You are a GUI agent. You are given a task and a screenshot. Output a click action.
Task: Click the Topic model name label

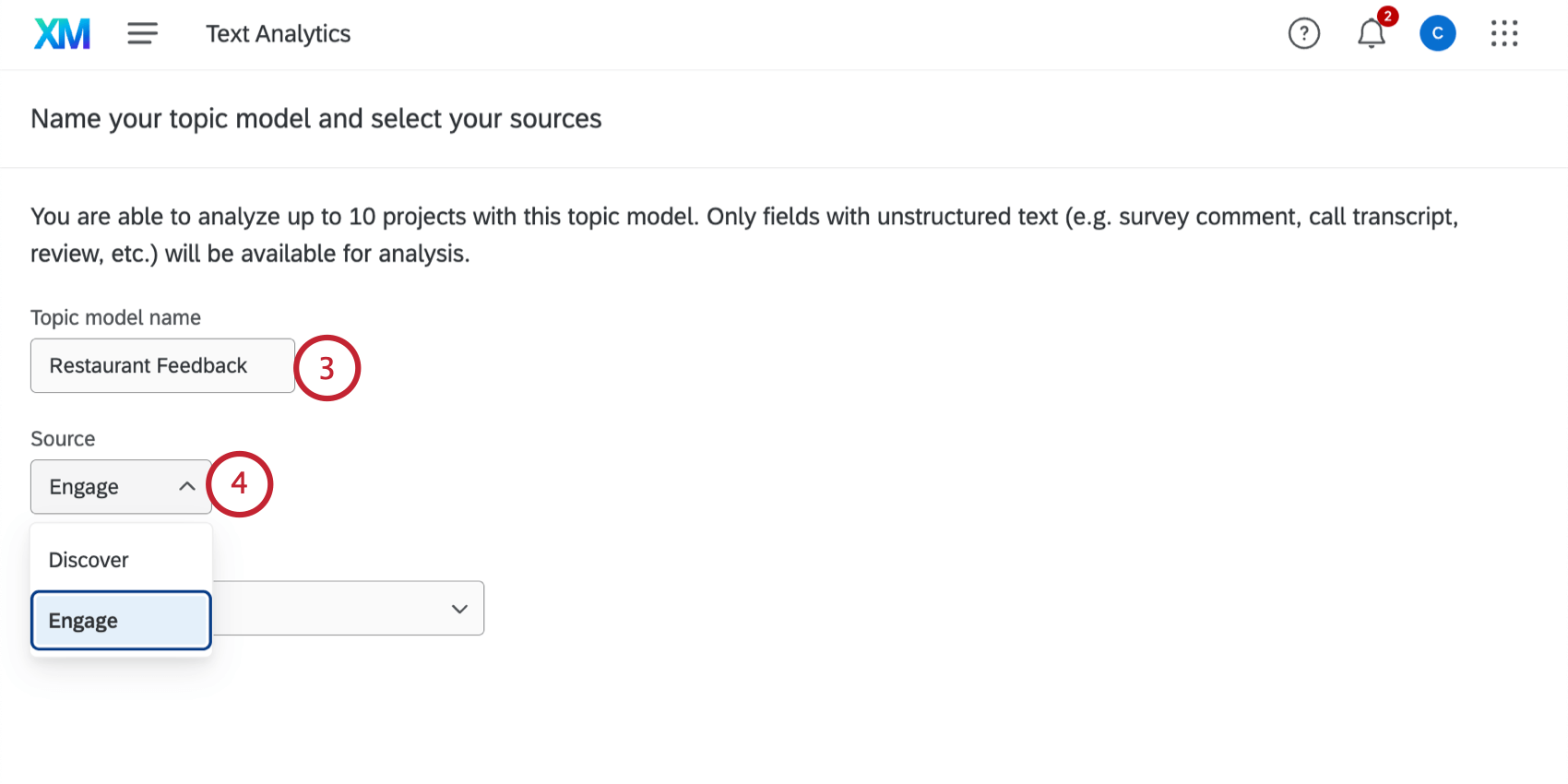pos(115,317)
